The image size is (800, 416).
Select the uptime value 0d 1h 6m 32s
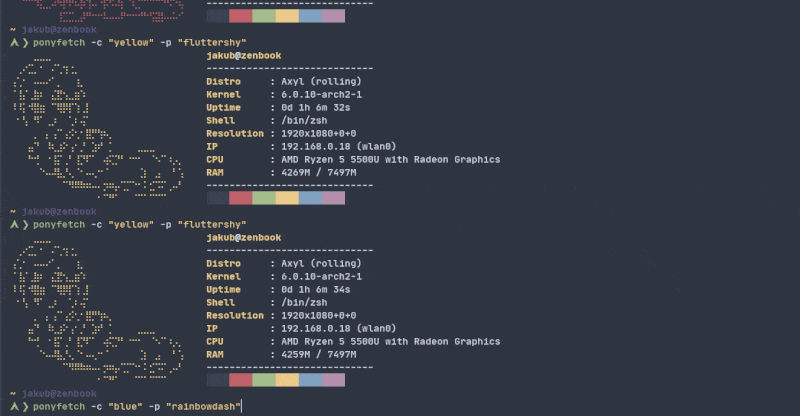point(316,108)
